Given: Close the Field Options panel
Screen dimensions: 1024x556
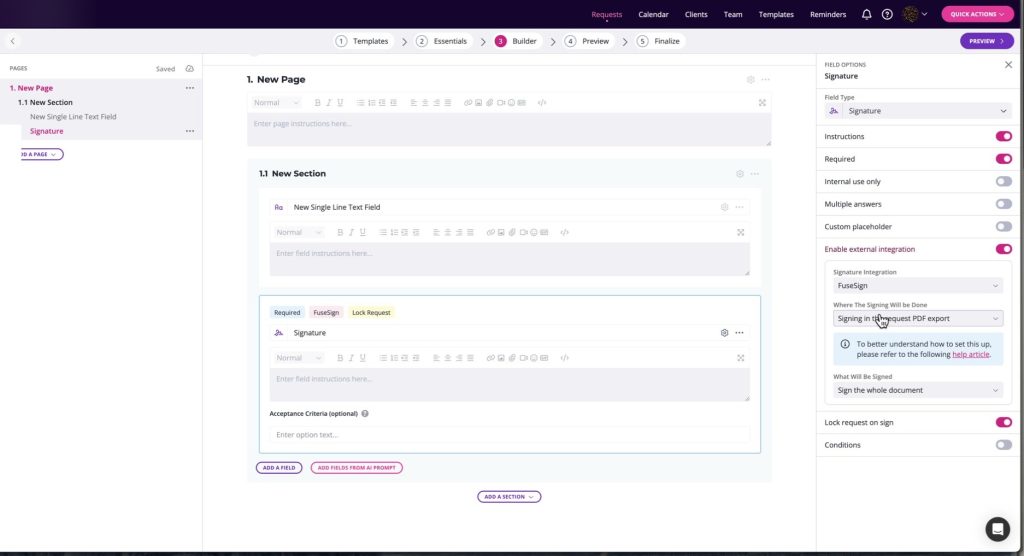Looking at the screenshot, I should pos(1008,65).
